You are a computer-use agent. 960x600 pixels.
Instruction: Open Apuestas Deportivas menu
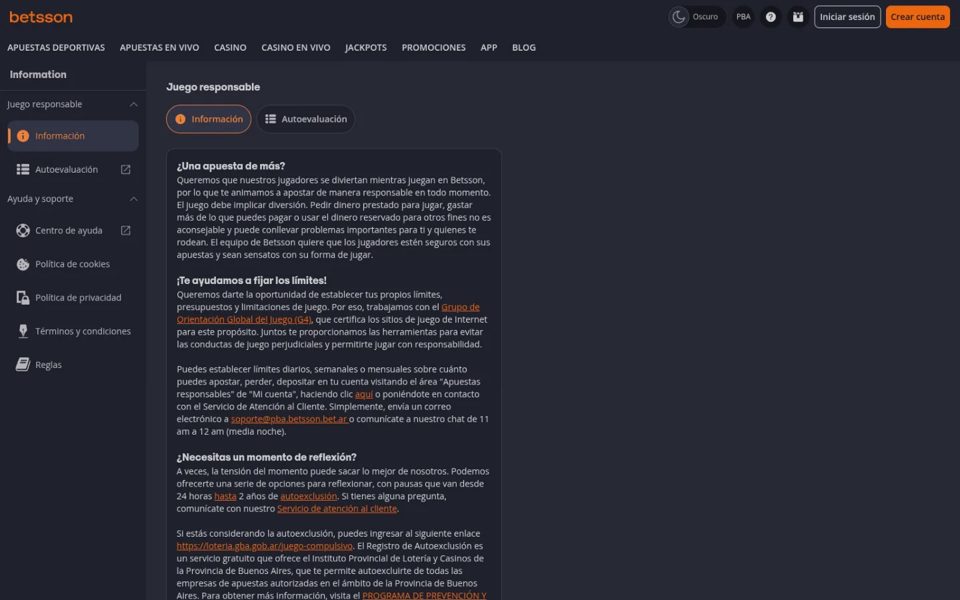point(56,47)
